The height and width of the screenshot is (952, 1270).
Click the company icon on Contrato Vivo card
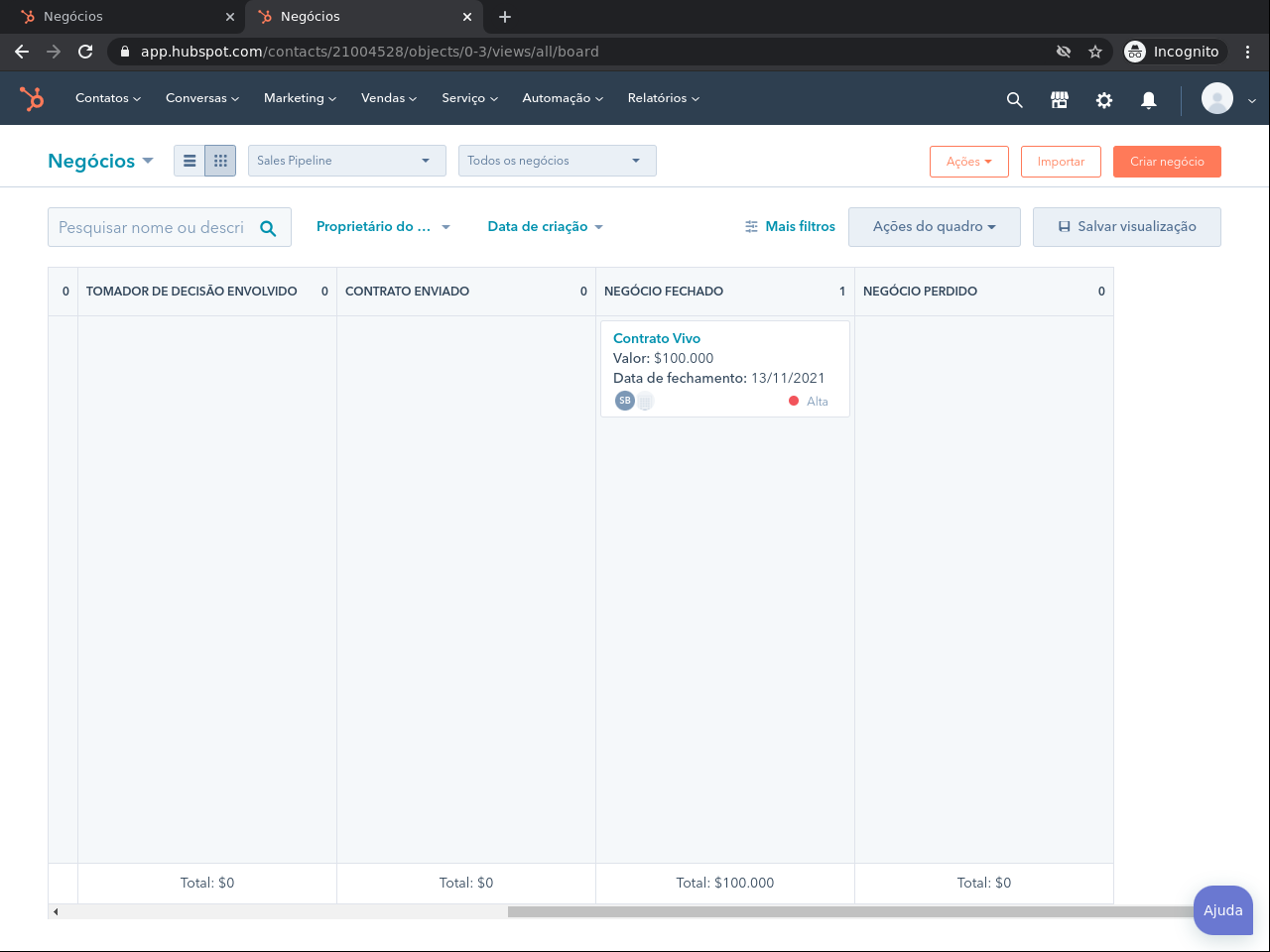pos(645,401)
